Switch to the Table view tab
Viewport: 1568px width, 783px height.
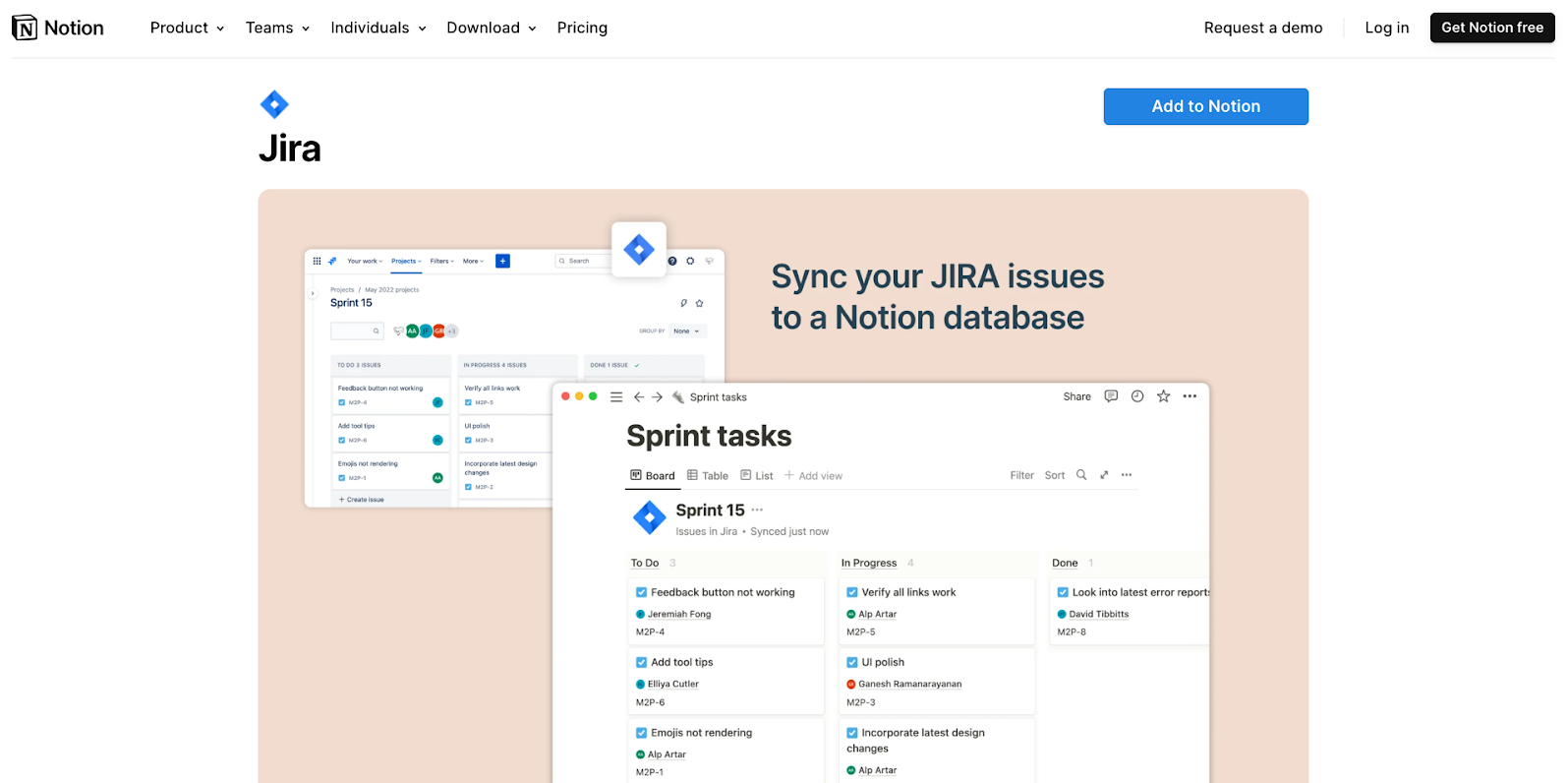click(708, 476)
